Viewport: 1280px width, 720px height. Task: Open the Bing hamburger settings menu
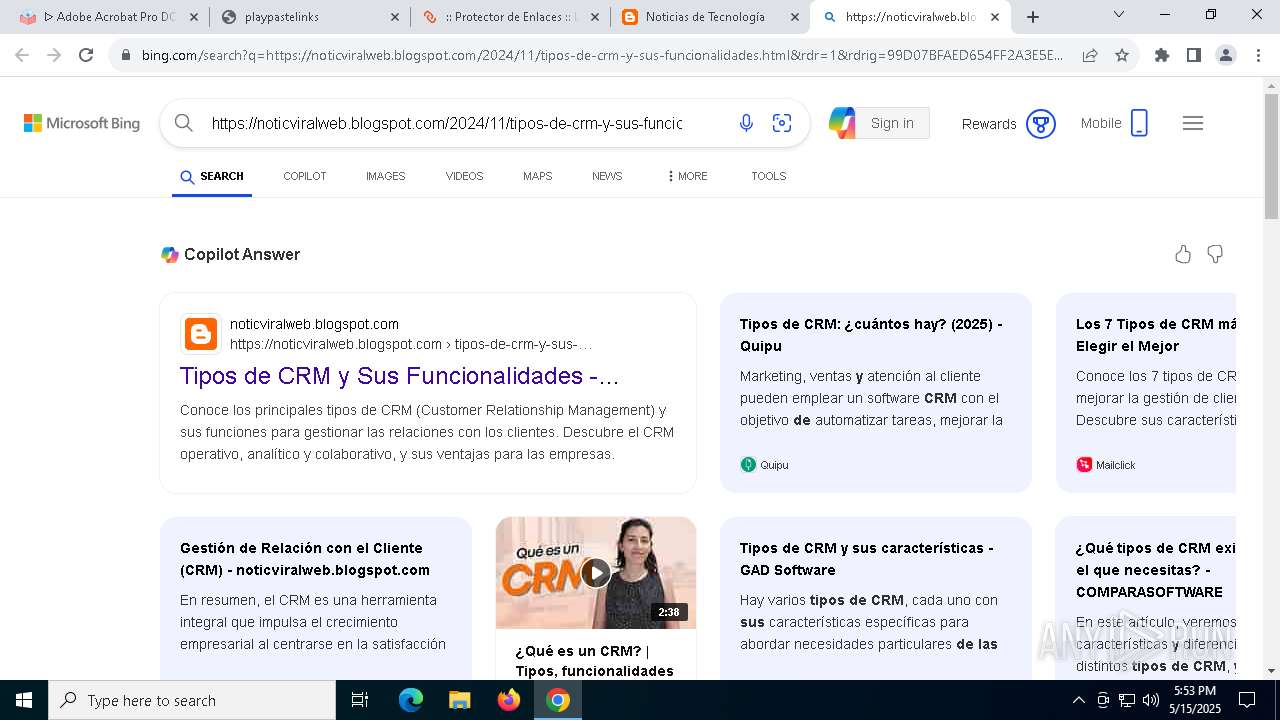(x=1193, y=123)
